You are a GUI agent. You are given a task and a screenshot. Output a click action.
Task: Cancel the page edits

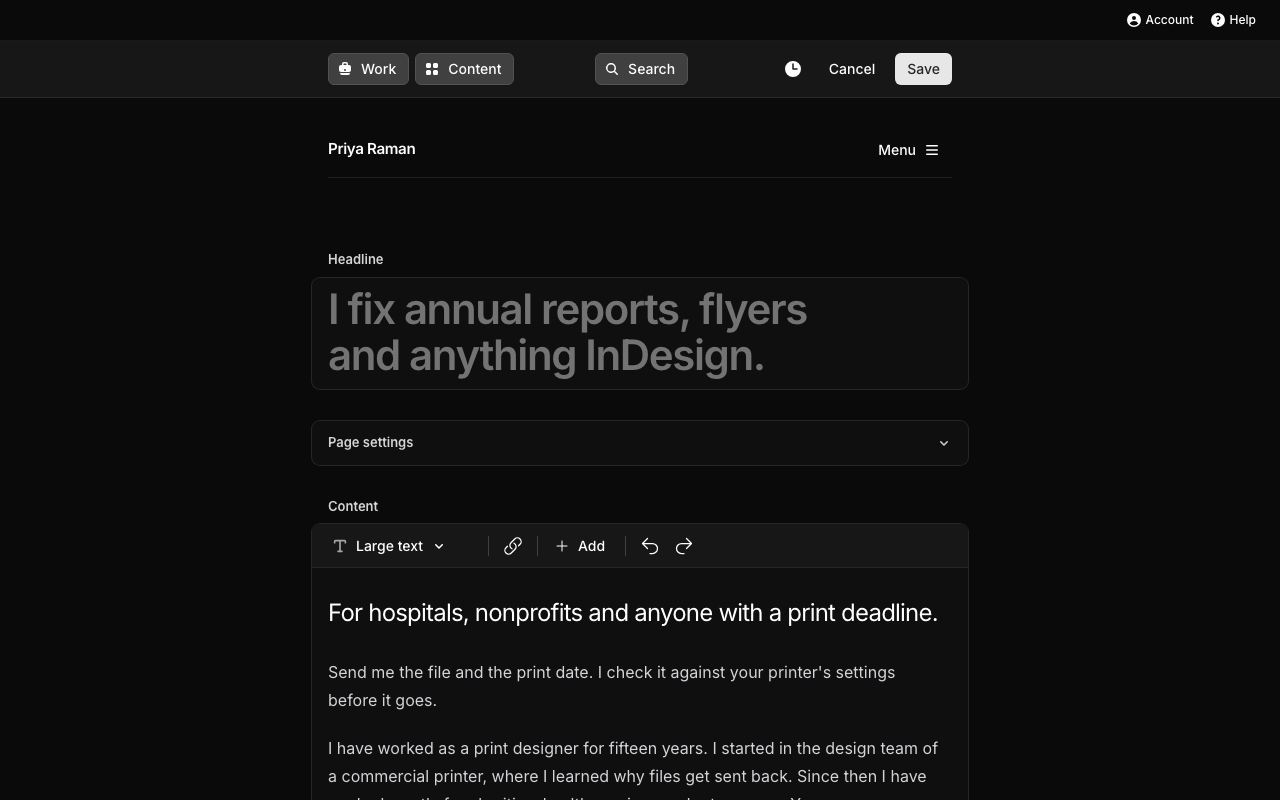click(852, 69)
